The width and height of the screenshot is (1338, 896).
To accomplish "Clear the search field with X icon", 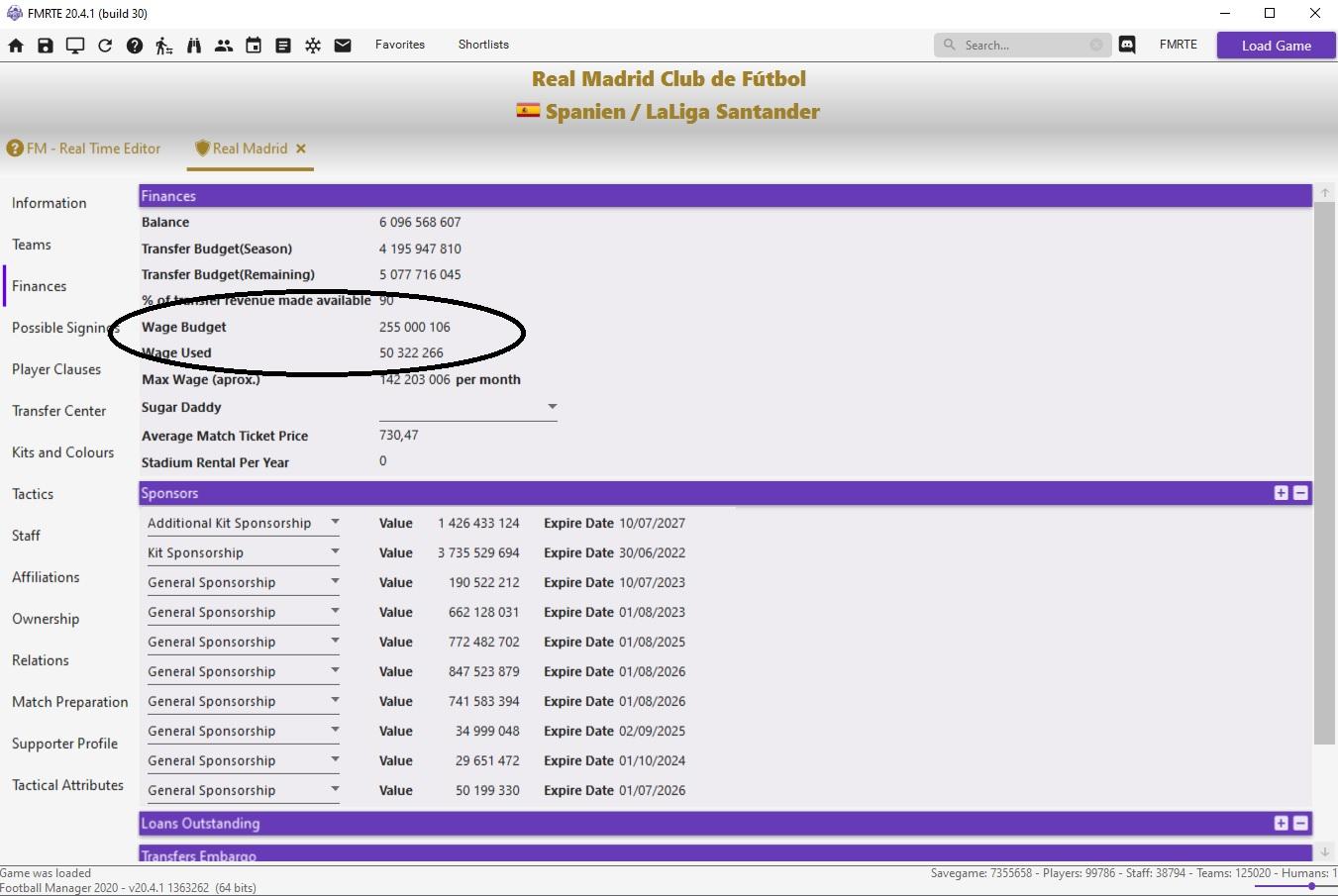I will [x=1096, y=45].
